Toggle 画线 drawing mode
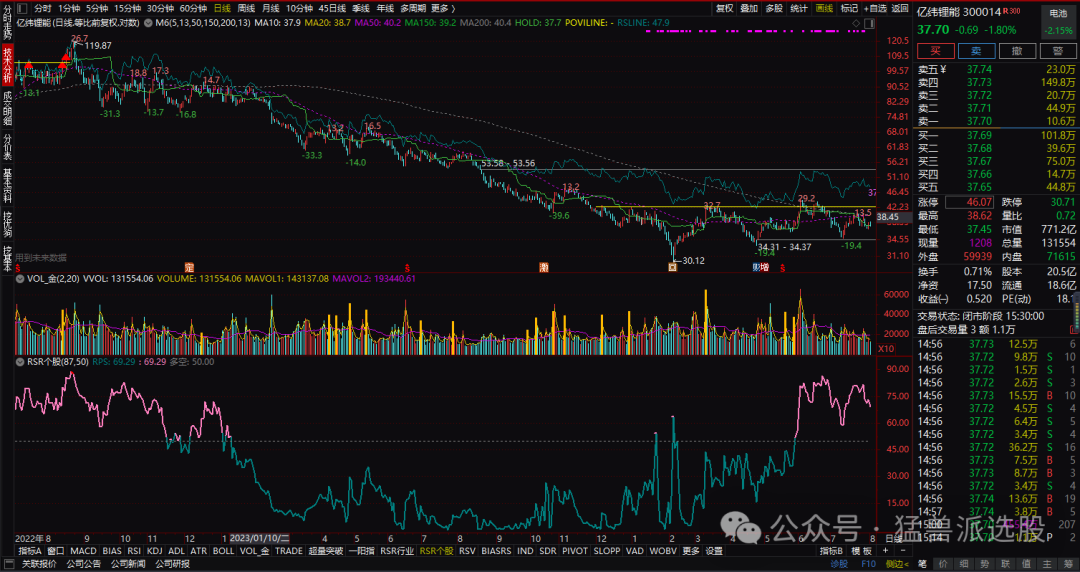Screen dimensions: 1080x572 pos(824,8)
